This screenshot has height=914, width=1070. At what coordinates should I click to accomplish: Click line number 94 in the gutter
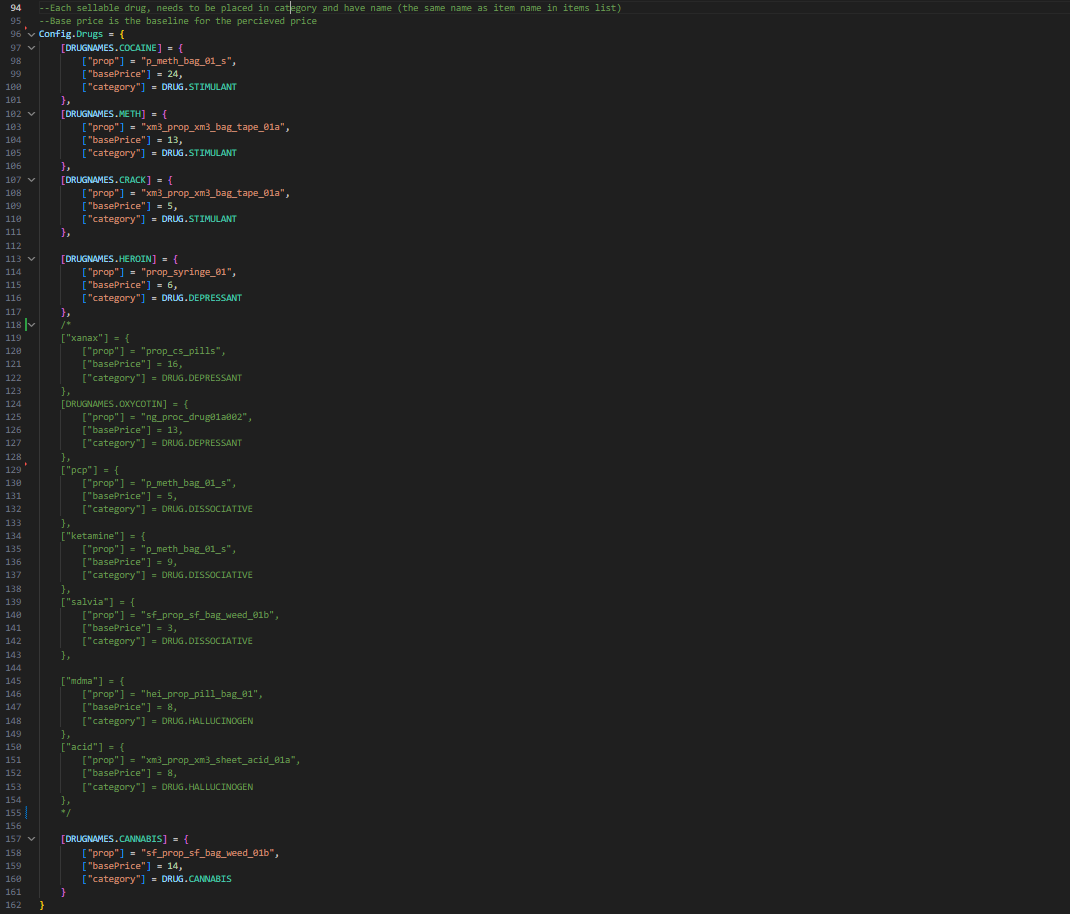point(16,8)
